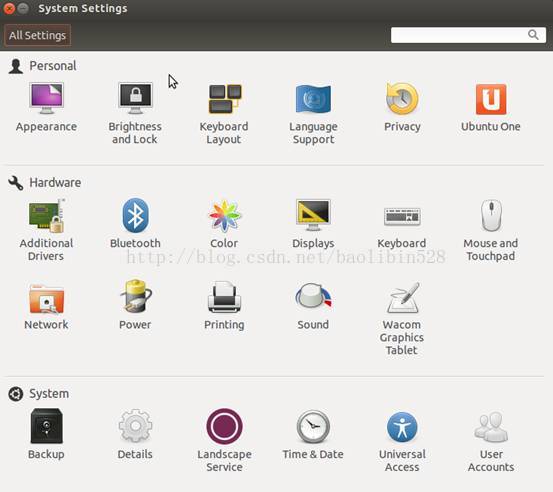Focus the settings search field
Viewport: 553px width, 492px height.
468,35
